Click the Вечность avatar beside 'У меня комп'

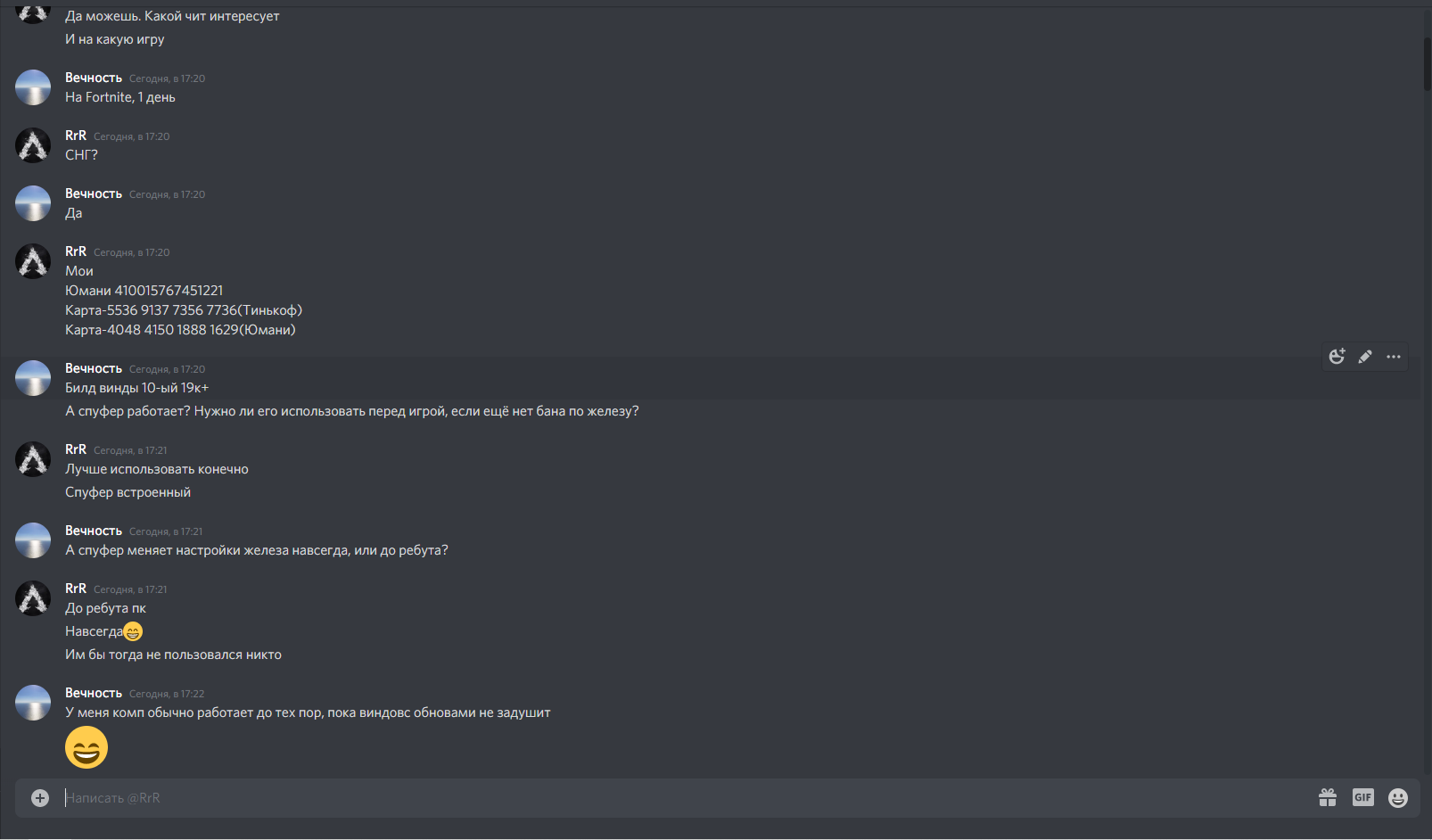point(33,703)
